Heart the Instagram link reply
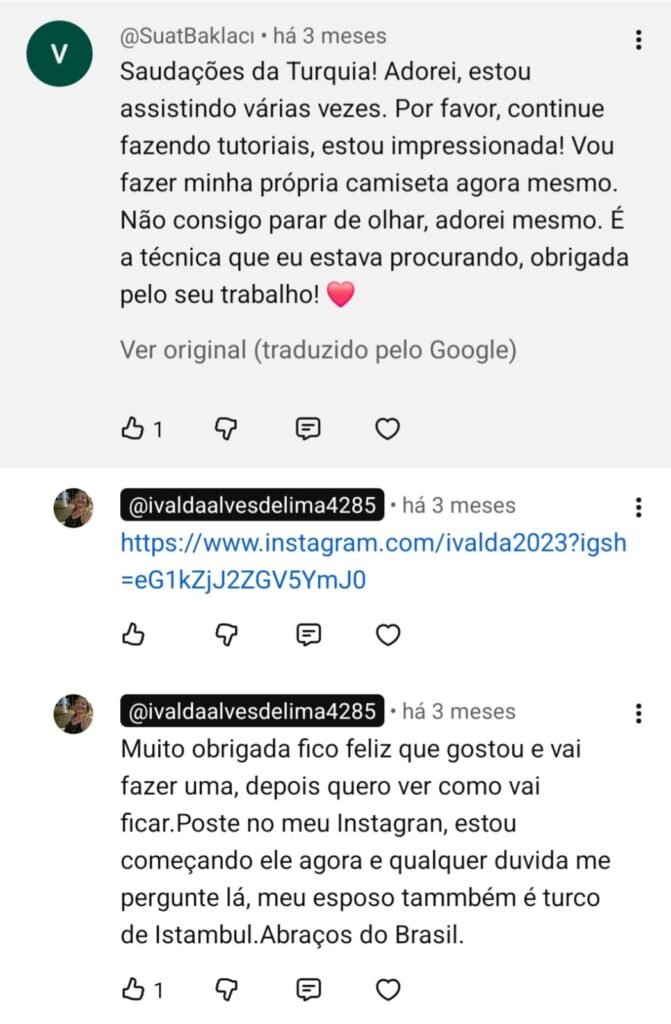The image size is (671, 1024). point(387,635)
